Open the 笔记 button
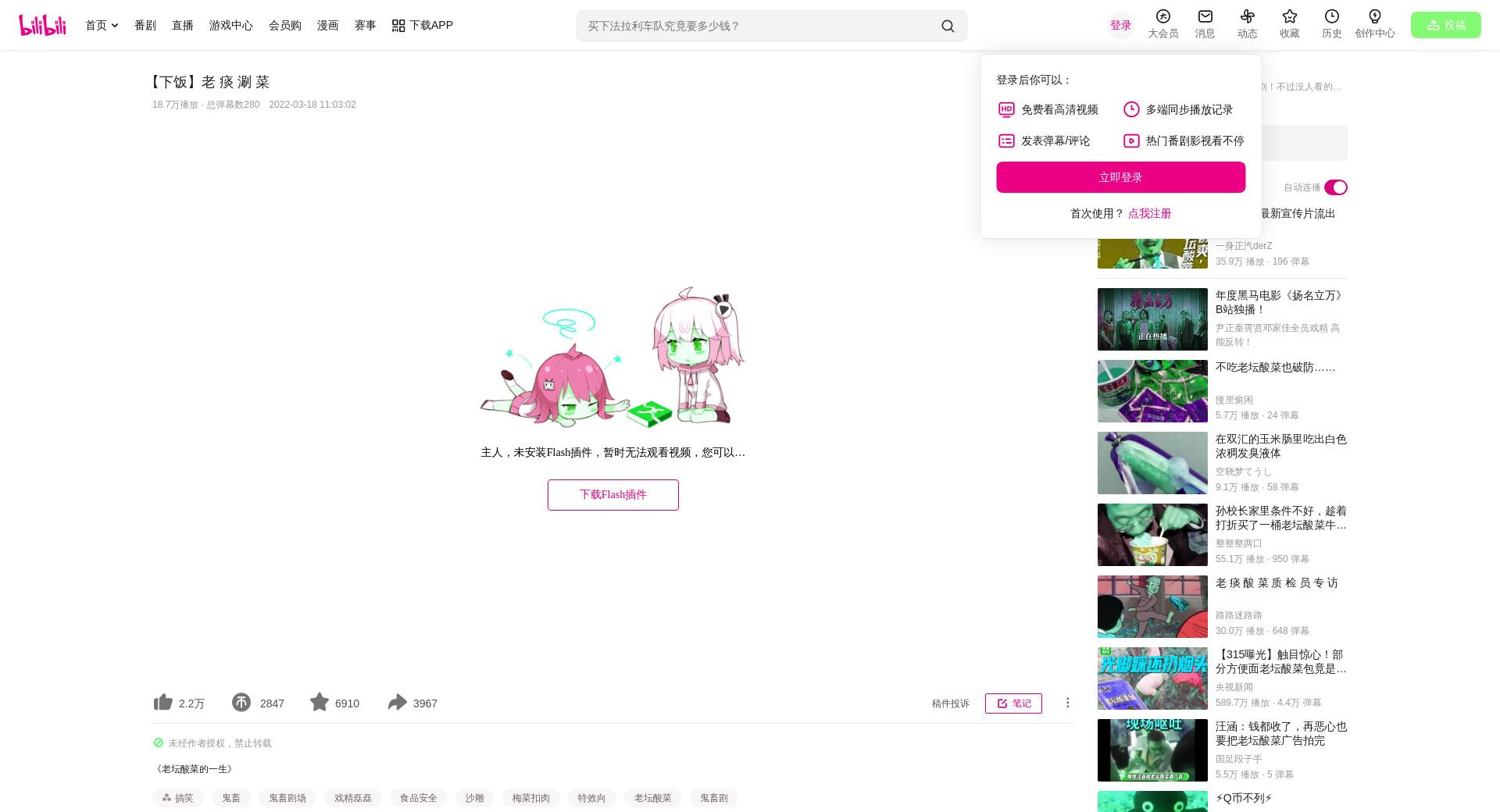 point(1013,703)
